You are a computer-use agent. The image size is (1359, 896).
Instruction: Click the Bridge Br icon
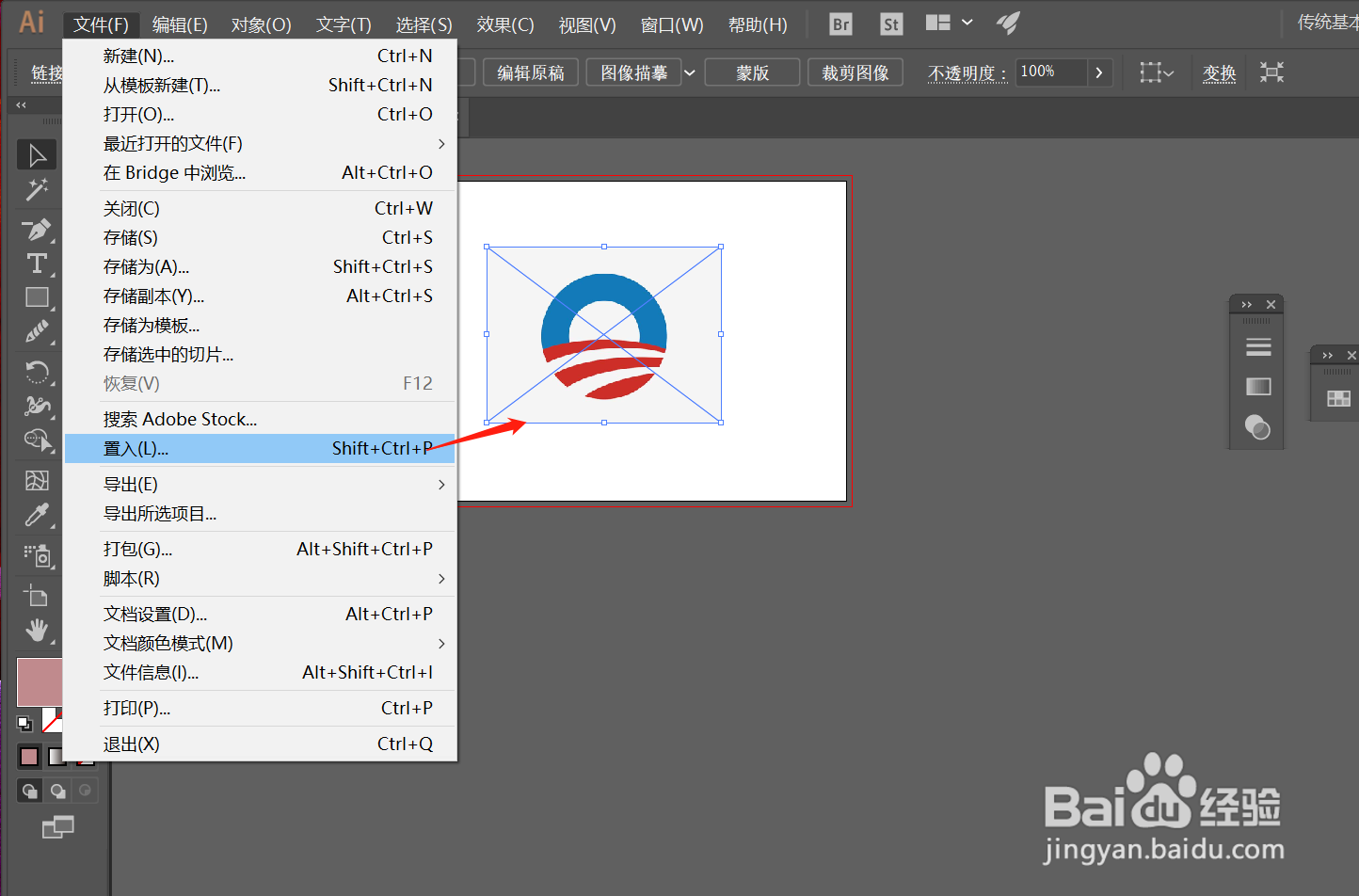pos(841,24)
